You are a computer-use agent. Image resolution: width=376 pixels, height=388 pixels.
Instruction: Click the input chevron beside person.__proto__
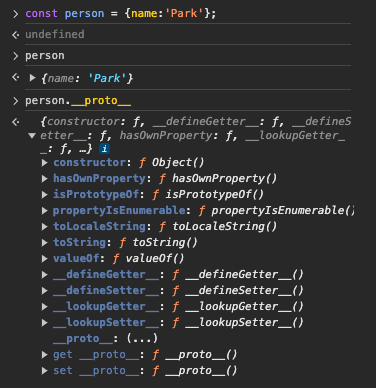(x=15, y=101)
